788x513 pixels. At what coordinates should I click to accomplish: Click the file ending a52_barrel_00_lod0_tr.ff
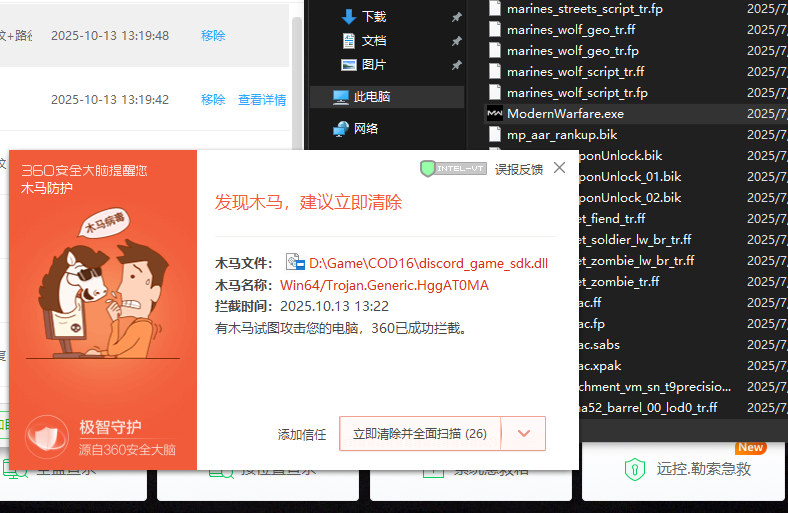[x=648, y=407]
